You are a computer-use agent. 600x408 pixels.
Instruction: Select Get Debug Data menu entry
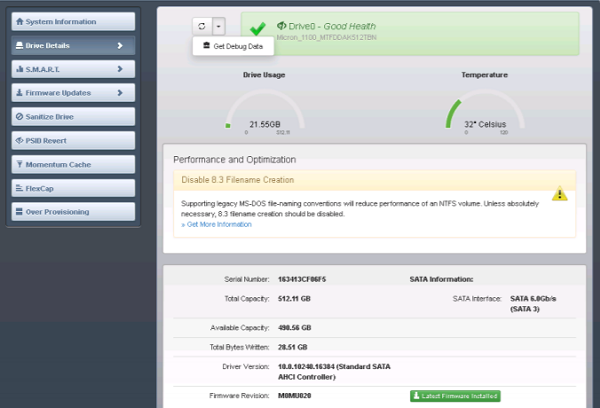[x=233, y=46]
